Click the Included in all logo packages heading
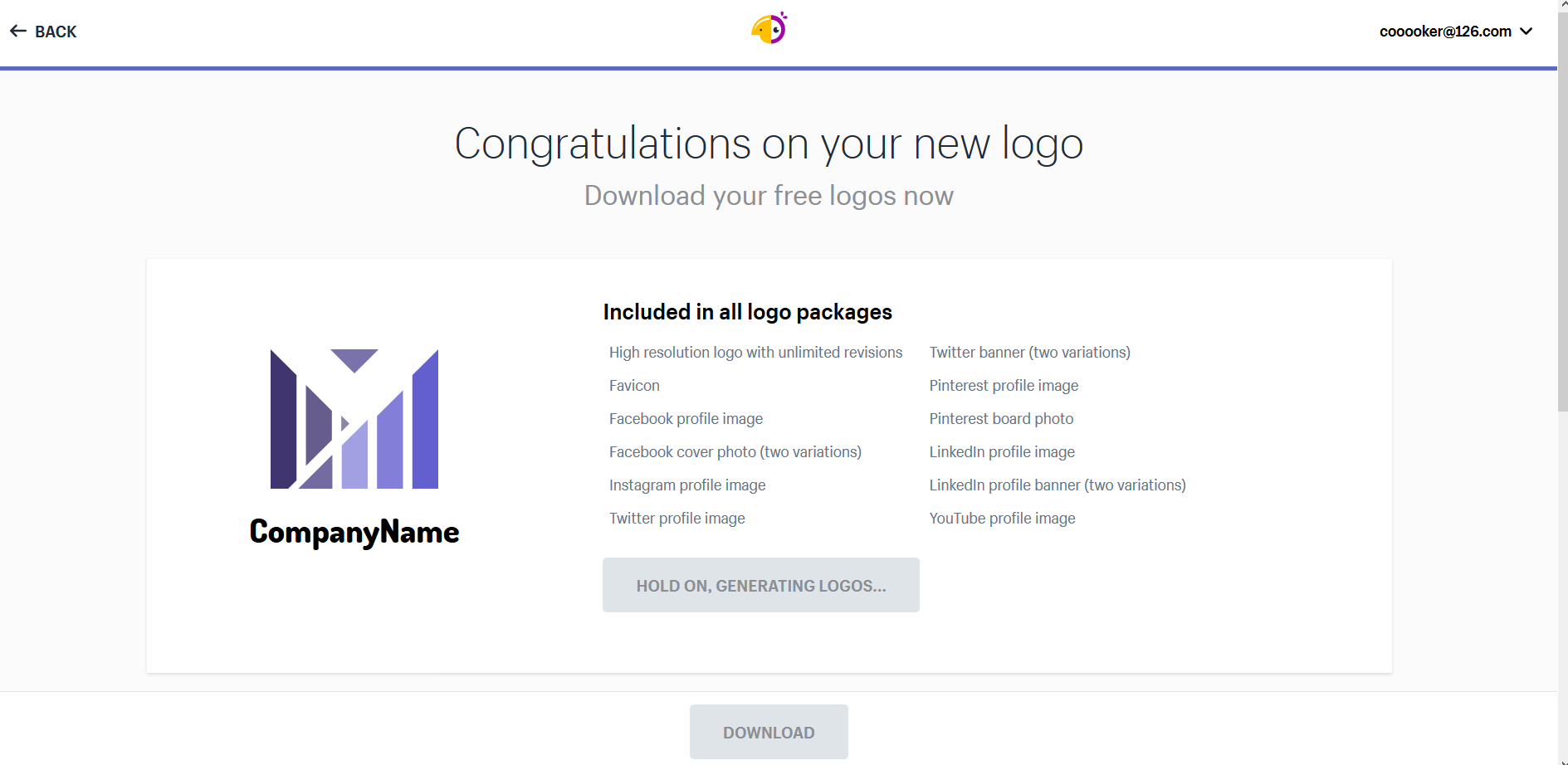The width and height of the screenshot is (1568, 765). (x=747, y=312)
